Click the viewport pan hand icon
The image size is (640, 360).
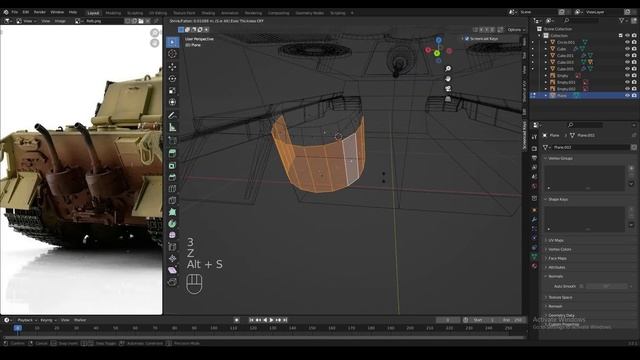pos(448,78)
